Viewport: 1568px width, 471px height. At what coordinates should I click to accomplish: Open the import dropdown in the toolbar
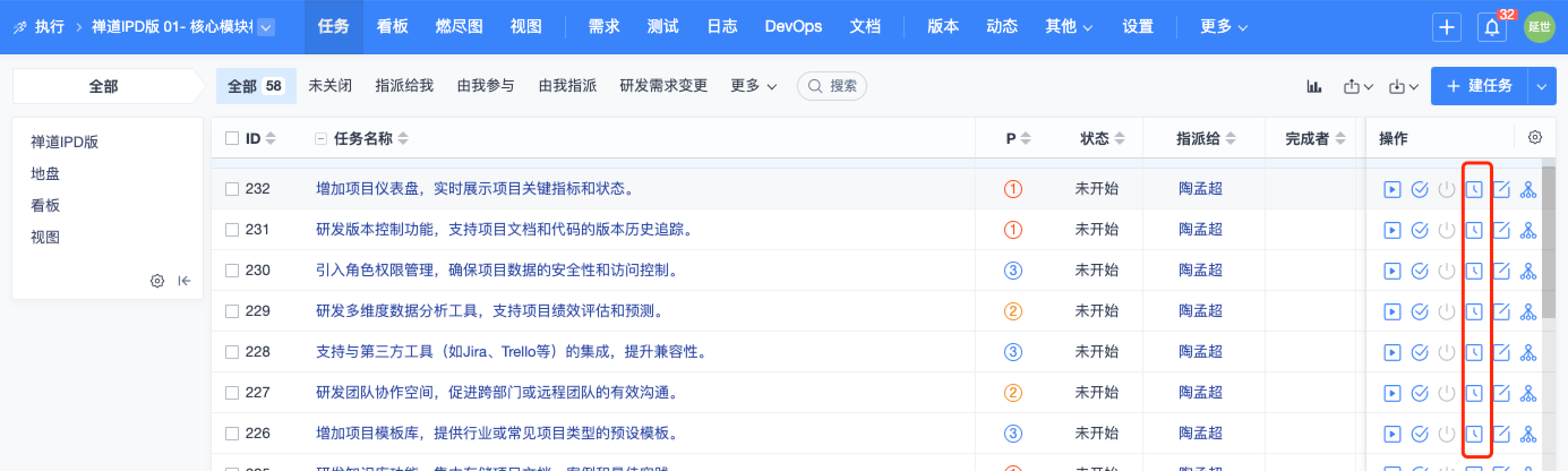(1404, 87)
